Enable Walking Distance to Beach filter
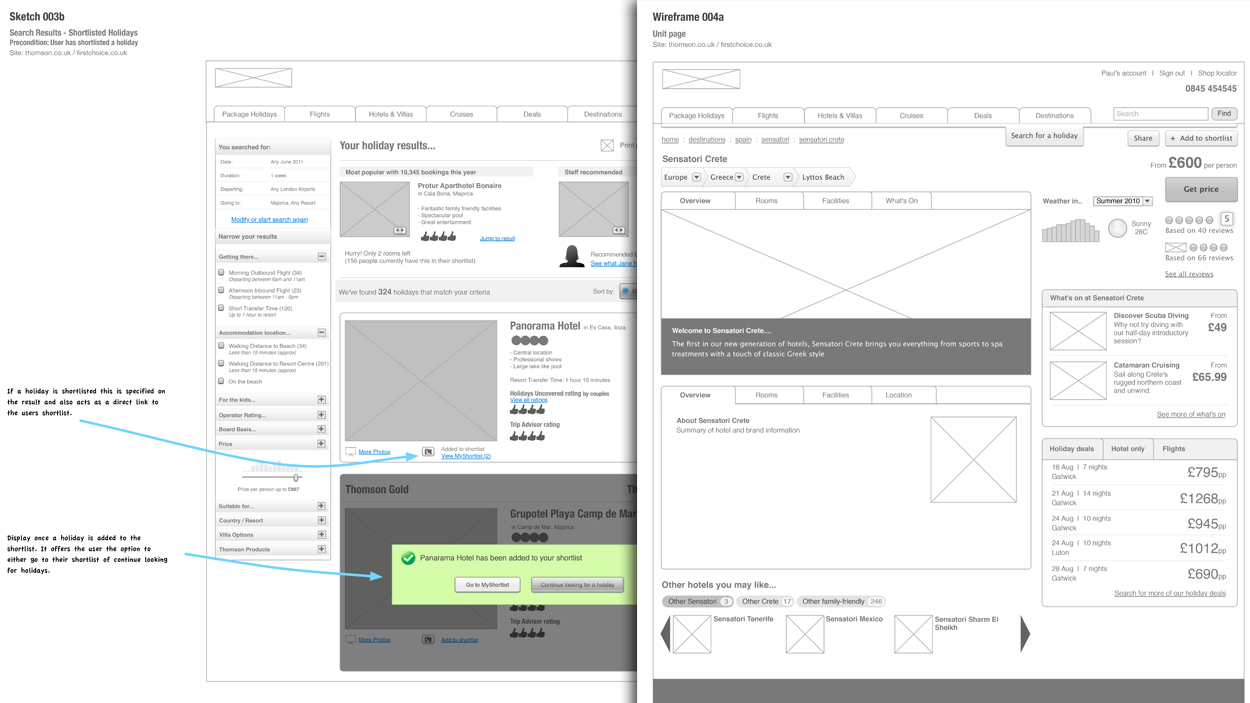The image size is (1250, 703). pyautogui.click(x=222, y=346)
